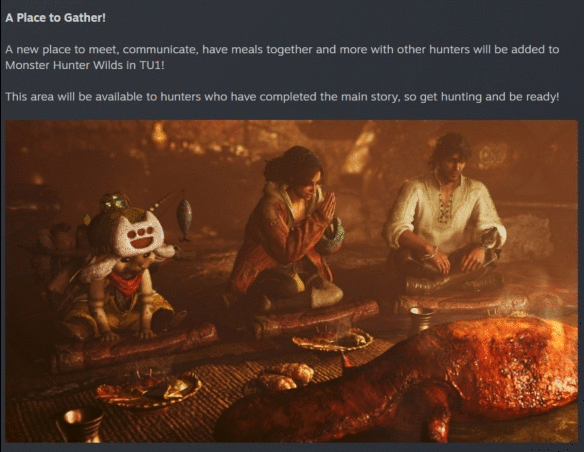Viewport: 584px width, 452px height.
Task: Click the "Monster Hunter Wilds in TU1!" text
Action: (85, 65)
